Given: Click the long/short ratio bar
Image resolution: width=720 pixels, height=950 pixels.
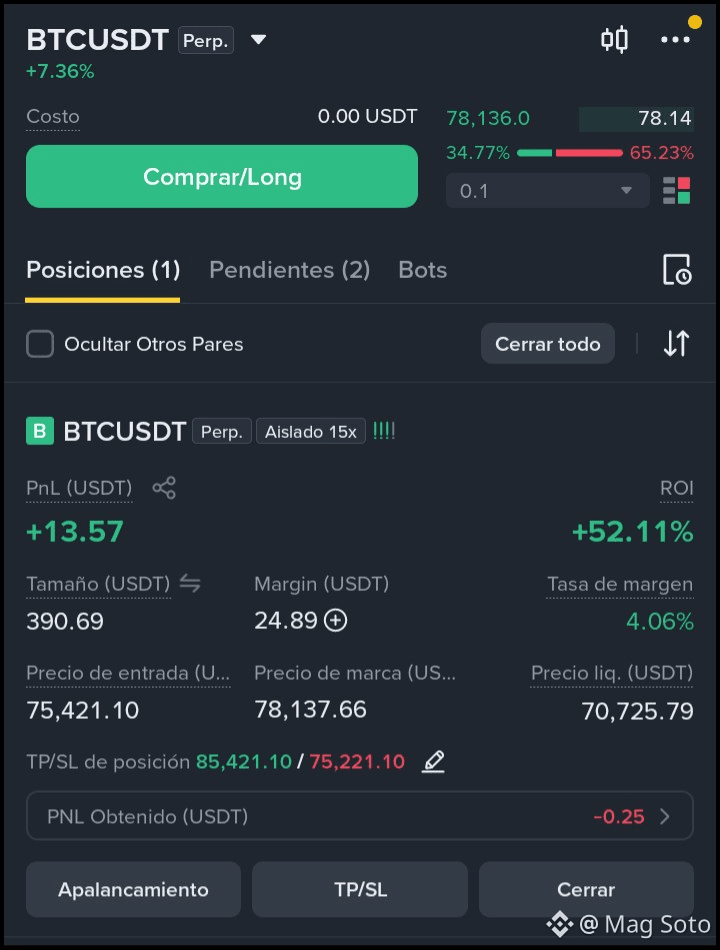Looking at the screenshot, I should click(x=570, y=153).
